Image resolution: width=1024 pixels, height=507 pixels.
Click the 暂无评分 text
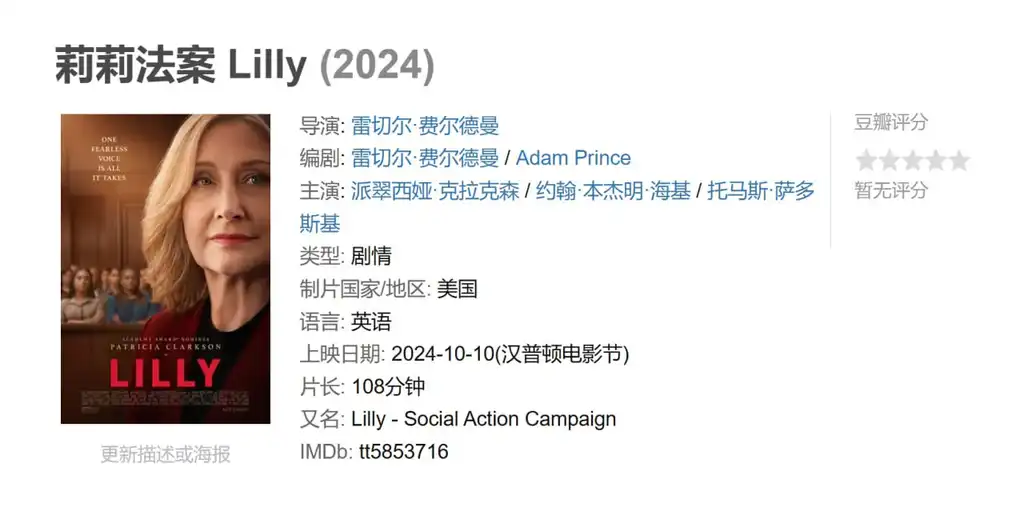(891, 189)
